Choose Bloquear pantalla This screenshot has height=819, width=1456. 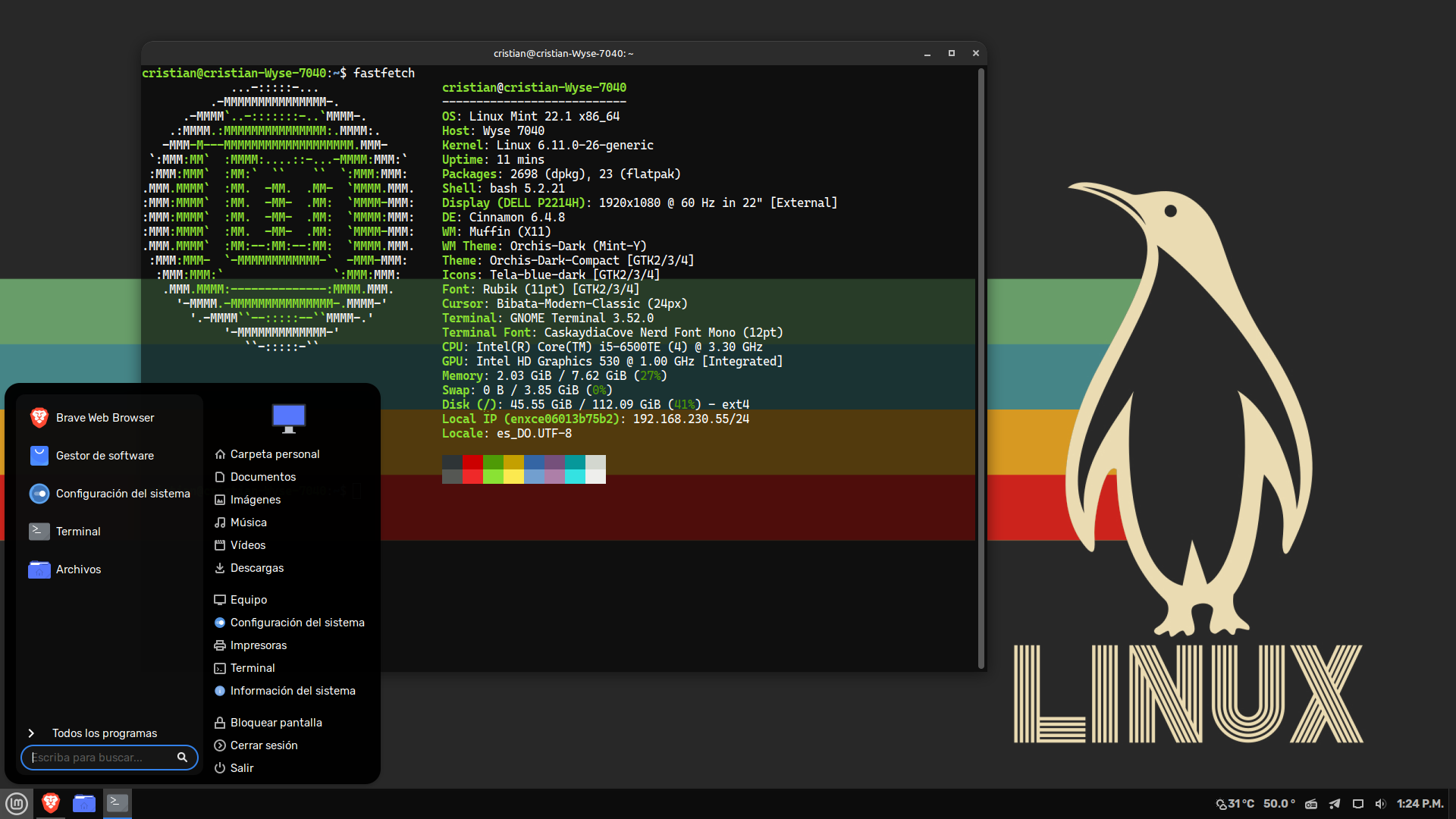268,723
